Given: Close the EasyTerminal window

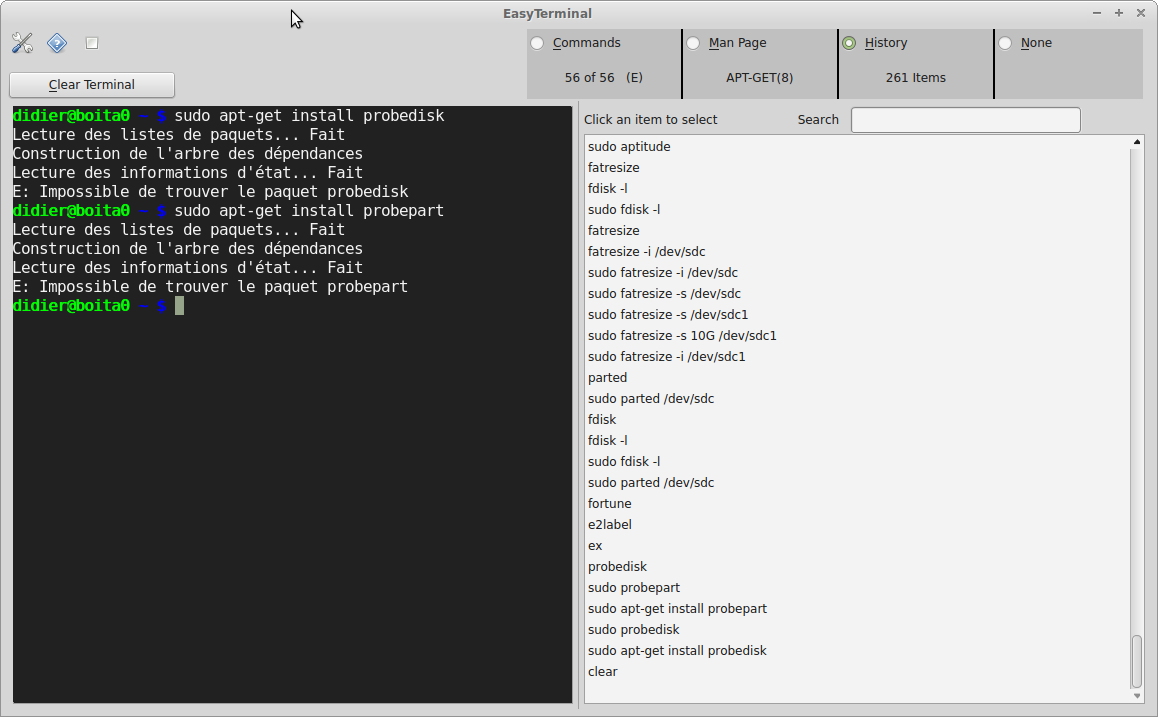Looking at the screenshot, I should coord(1141,13).
